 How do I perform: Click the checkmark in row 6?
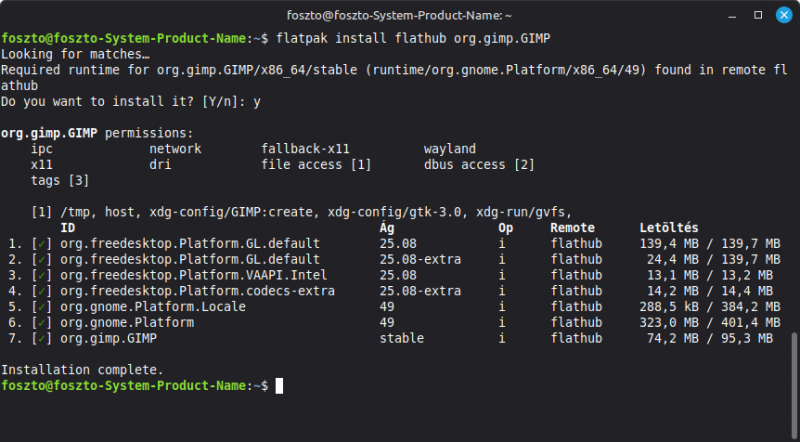42,323
